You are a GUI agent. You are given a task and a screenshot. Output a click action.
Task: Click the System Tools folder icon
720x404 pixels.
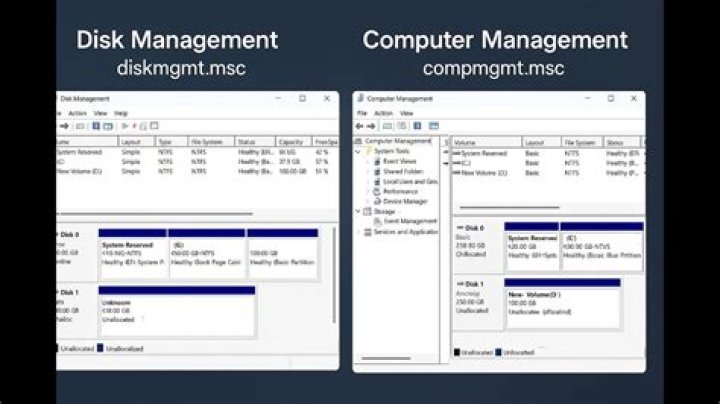point(368,151)
